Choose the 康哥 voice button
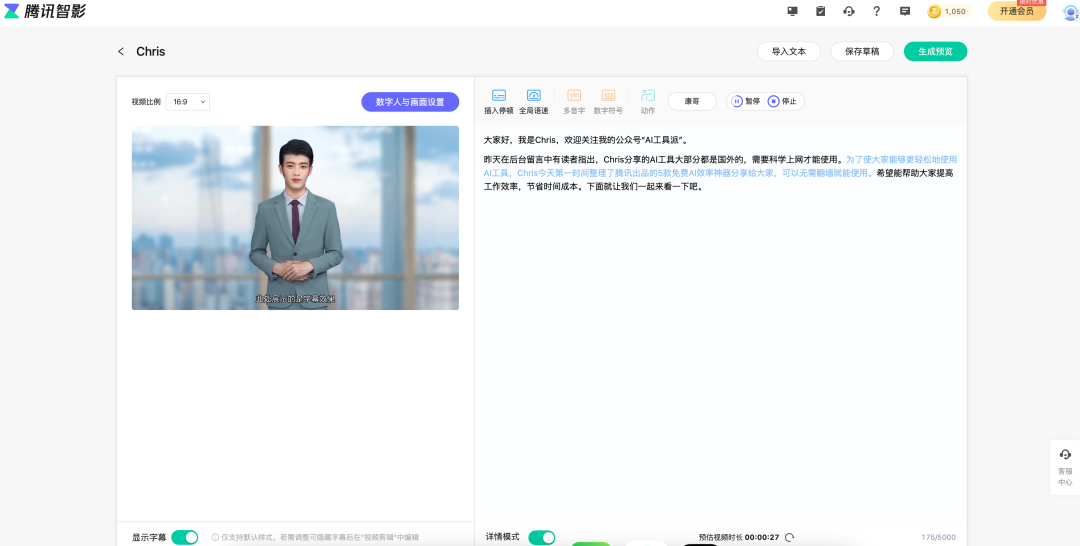 (692, 101)
